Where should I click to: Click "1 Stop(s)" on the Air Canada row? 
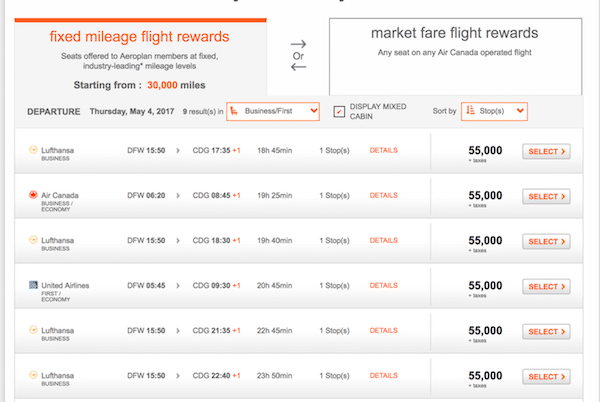334,195
